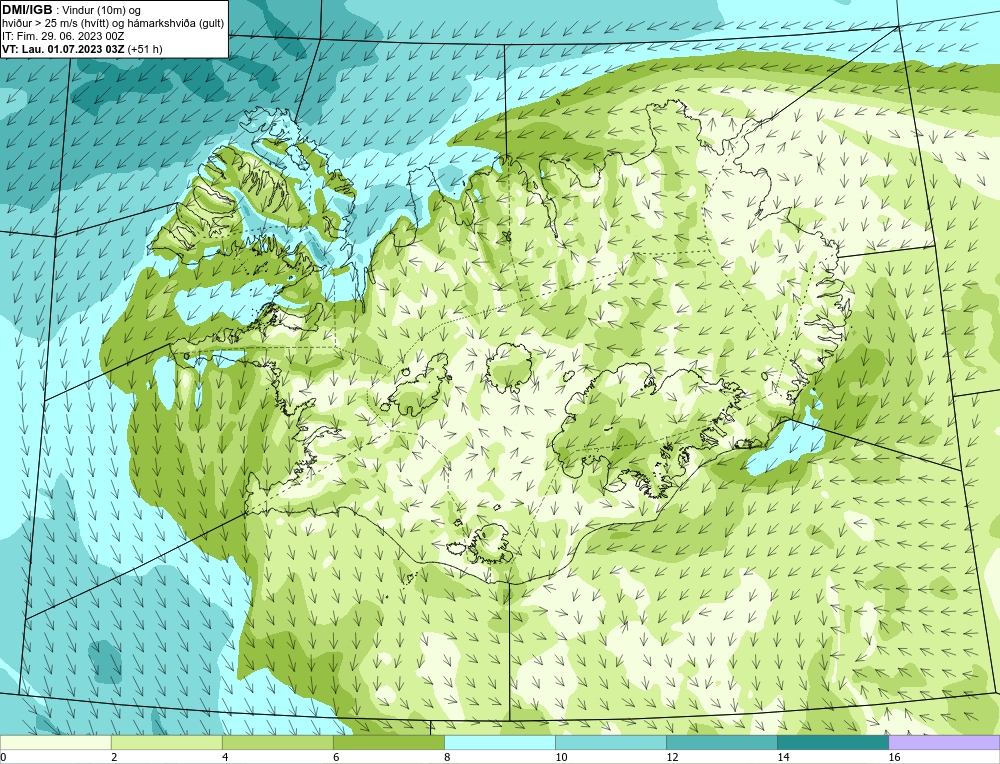Click legend scale label "16"

point(894,757)
